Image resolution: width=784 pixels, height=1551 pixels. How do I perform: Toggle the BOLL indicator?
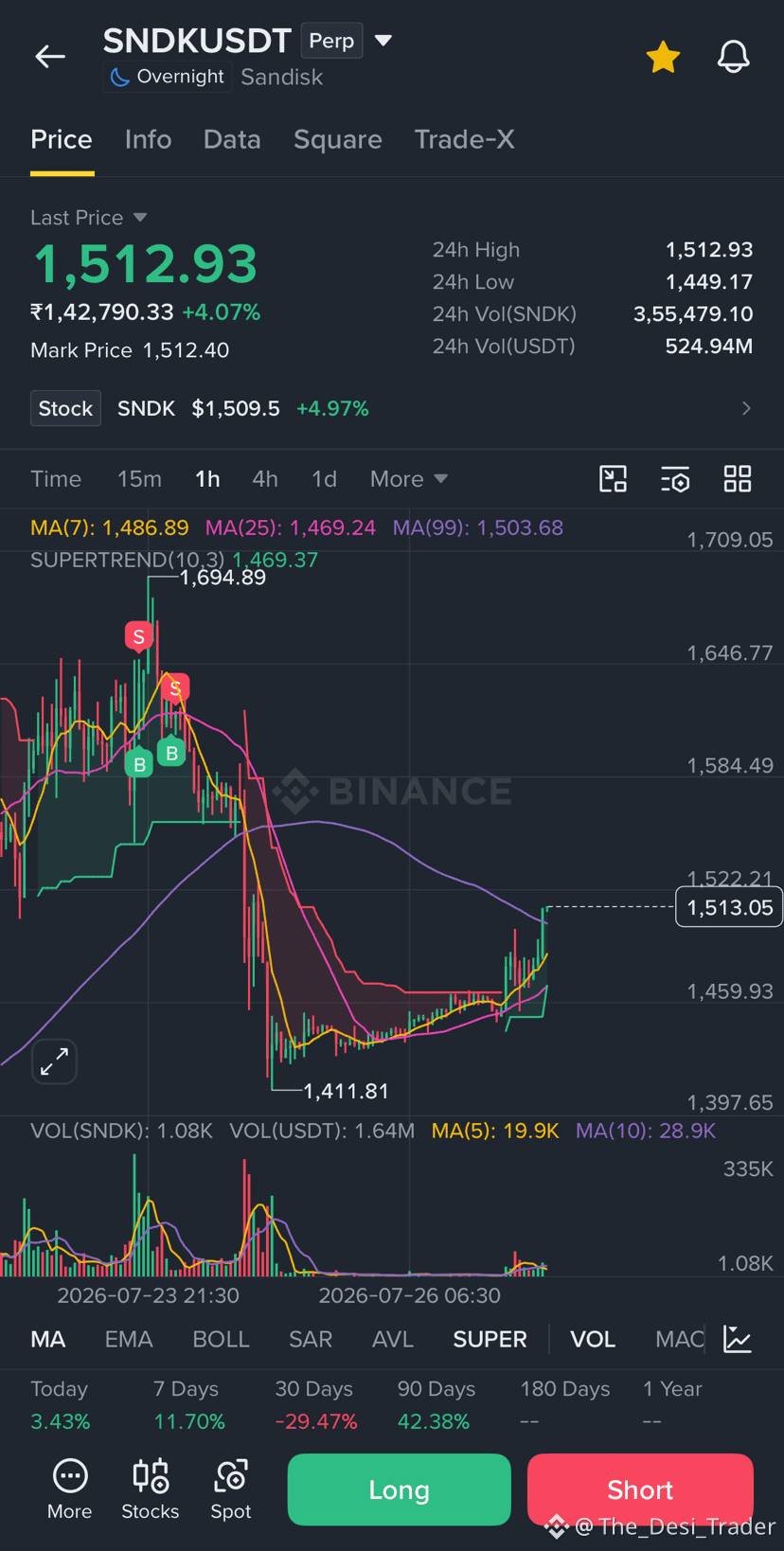click(221, 1339)
